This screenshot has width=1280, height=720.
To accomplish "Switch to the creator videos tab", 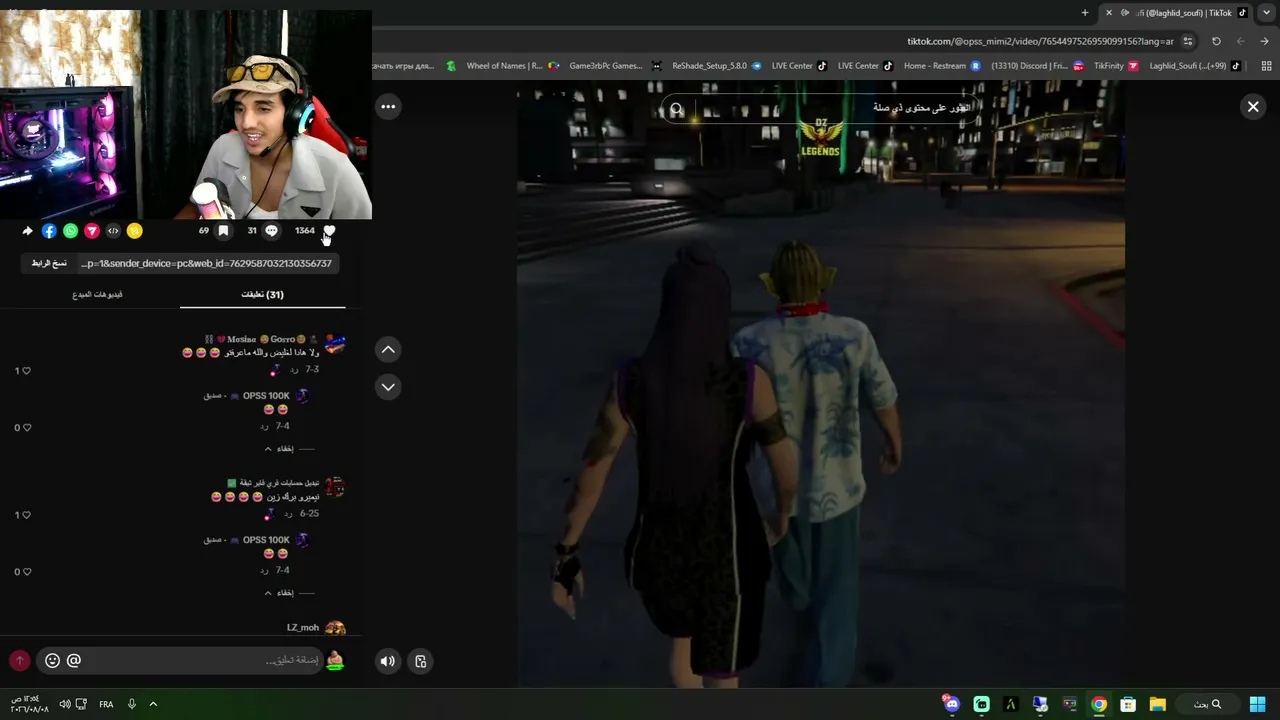I will point(98,294).
